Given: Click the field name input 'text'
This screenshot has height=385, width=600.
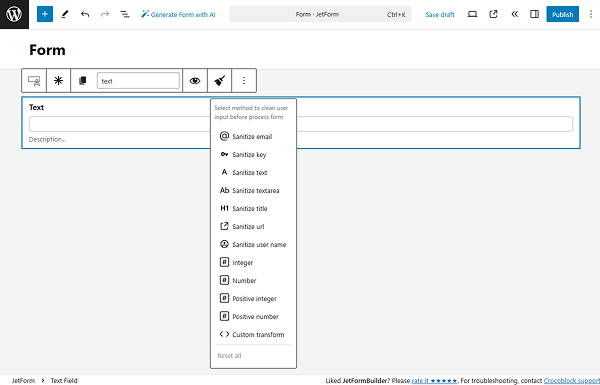Looking at the screenshot, I should [138, 81].
